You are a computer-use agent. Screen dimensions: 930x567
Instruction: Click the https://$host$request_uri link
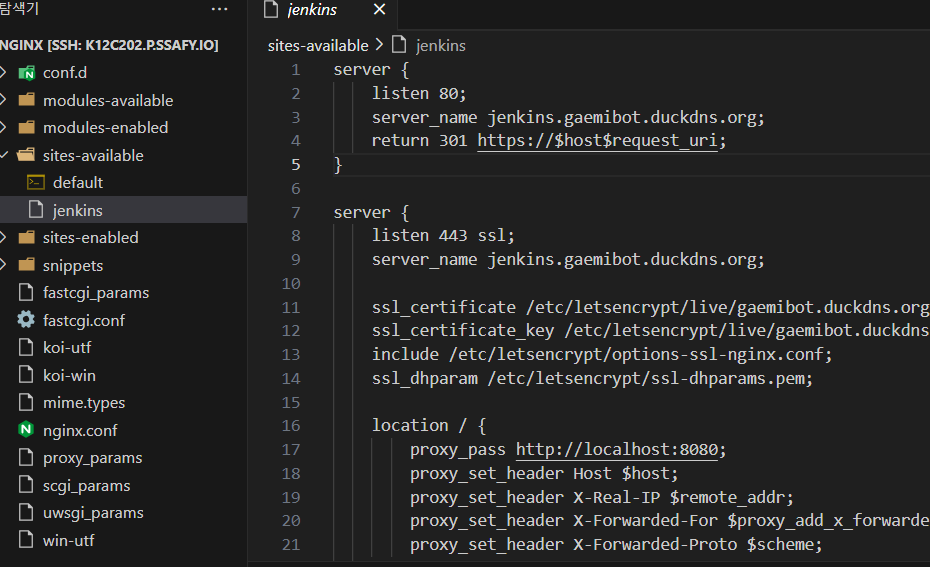[597, 141]
